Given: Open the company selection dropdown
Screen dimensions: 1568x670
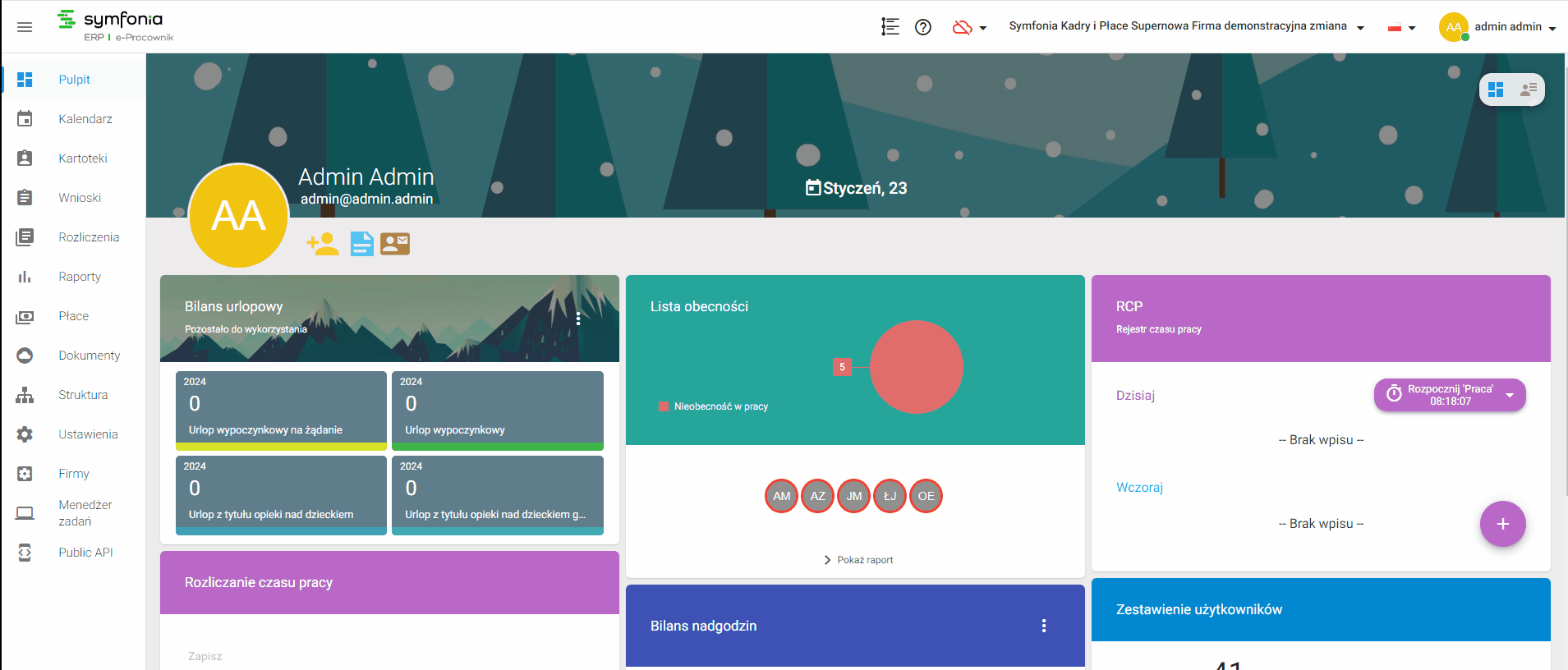Looking at the screenshot, I should [1187, 26].
